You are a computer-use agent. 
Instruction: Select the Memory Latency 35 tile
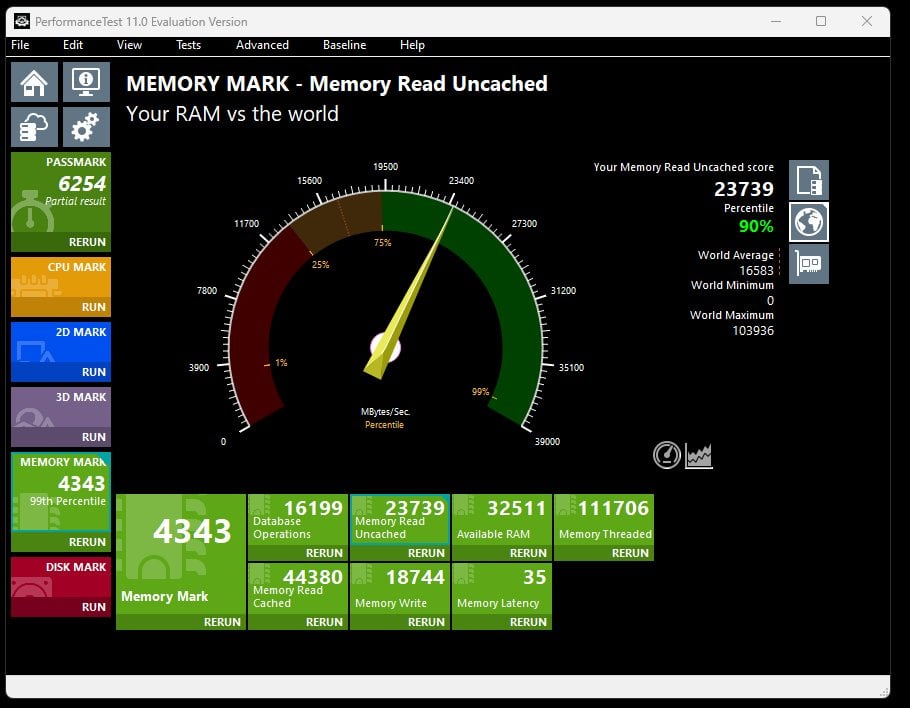(x=502, y=588)
